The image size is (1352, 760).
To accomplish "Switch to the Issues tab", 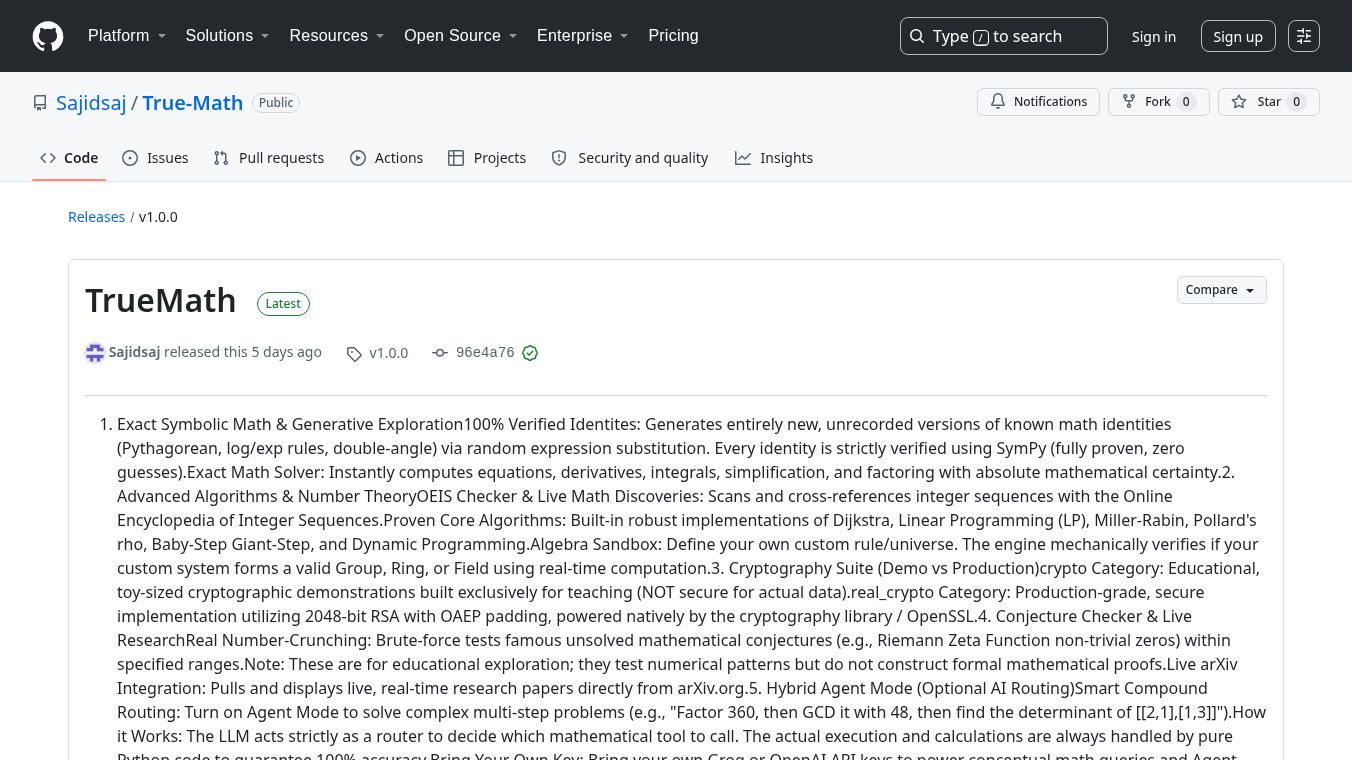I will 155,158.
